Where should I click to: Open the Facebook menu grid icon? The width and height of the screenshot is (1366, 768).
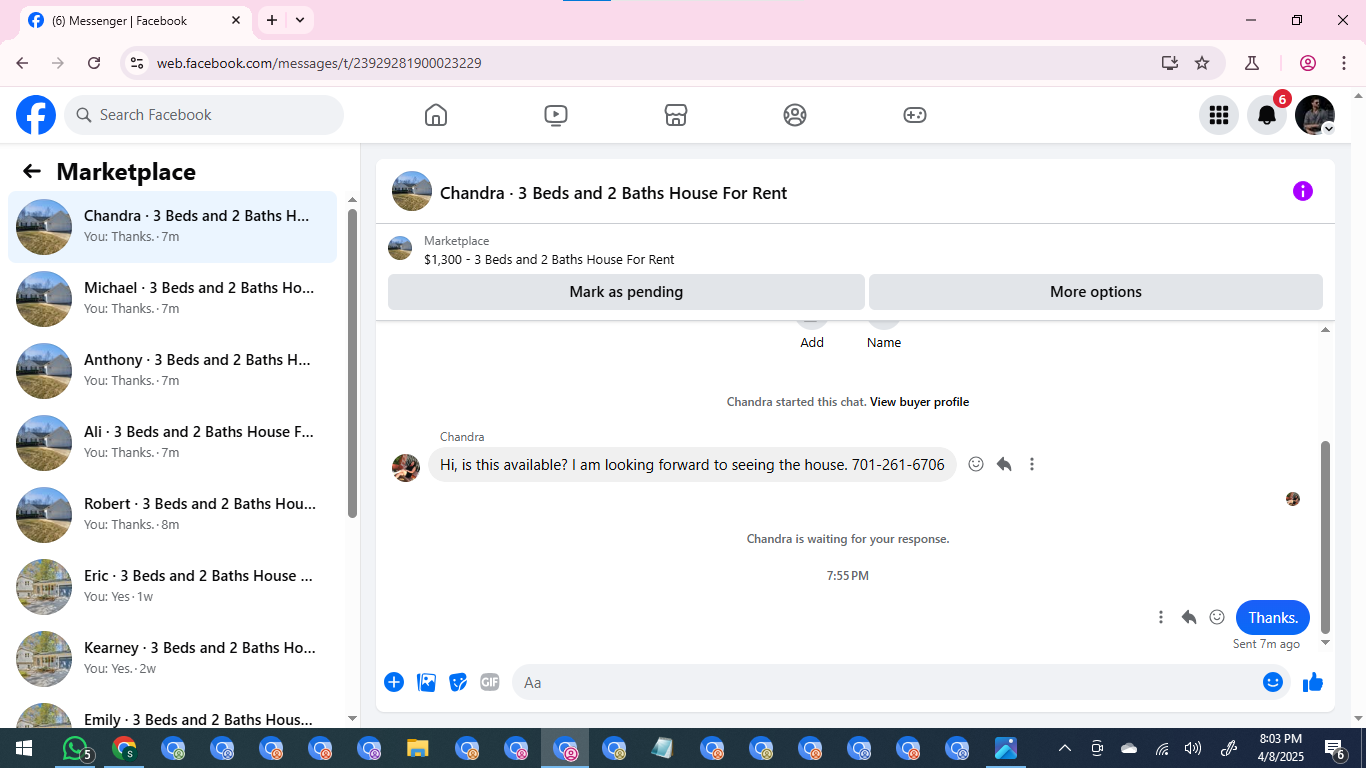[1219, 115]
